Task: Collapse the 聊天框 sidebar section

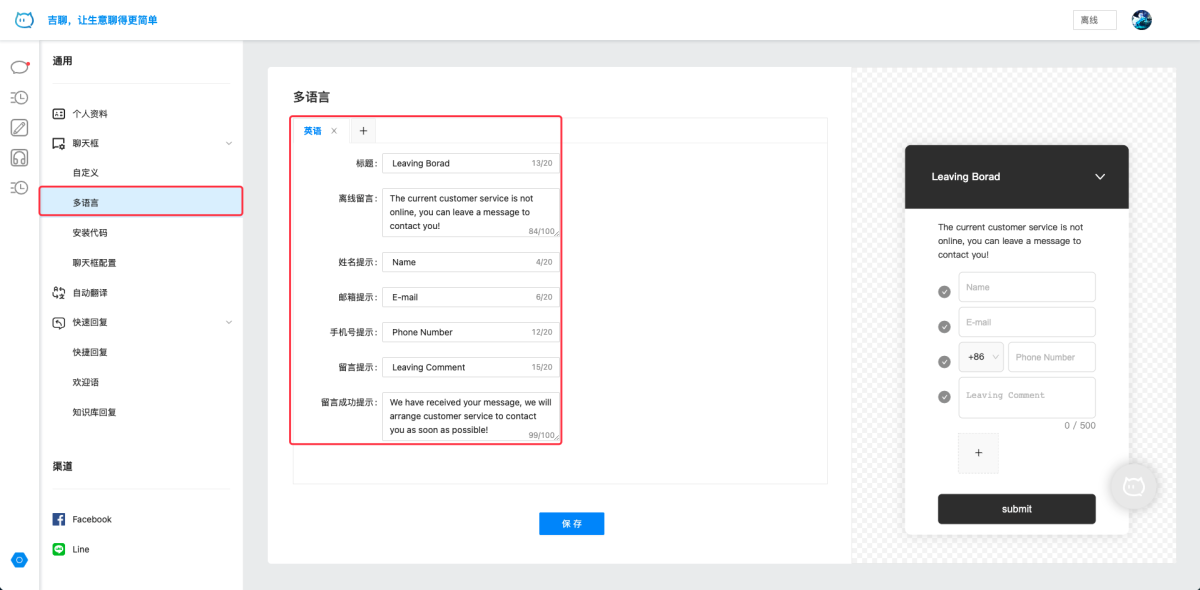Action: [228, 143]
